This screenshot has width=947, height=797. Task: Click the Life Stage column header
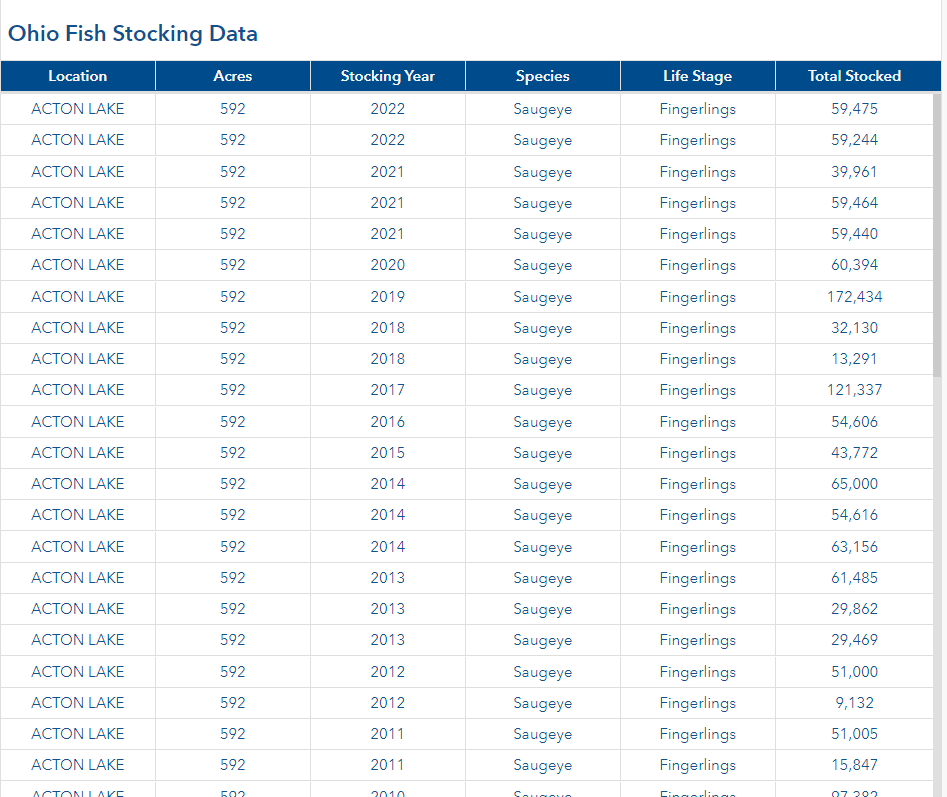coord(698,76)
